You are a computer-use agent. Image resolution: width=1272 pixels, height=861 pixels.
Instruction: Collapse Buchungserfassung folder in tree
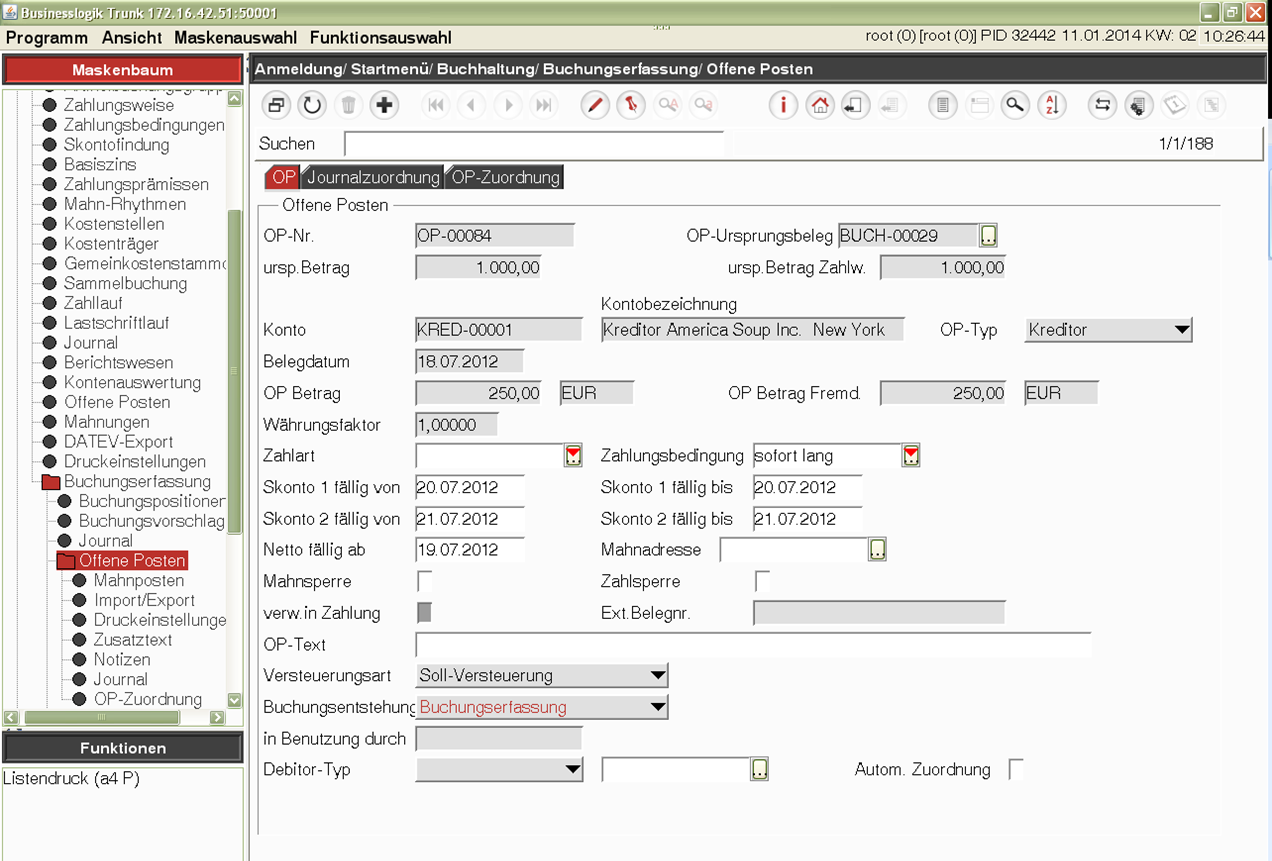coord(50,482)
